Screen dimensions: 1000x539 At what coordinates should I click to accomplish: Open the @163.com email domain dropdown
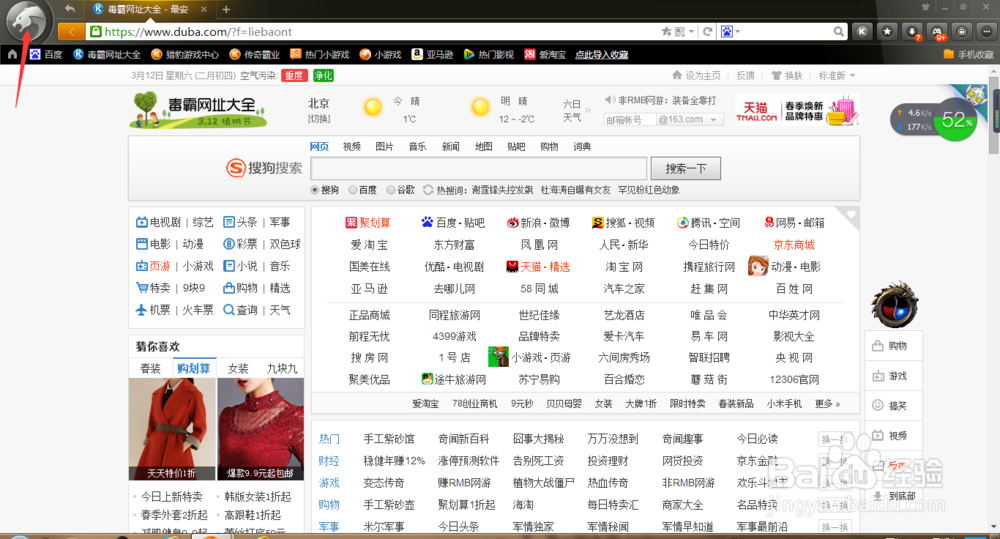click(688, 119)
